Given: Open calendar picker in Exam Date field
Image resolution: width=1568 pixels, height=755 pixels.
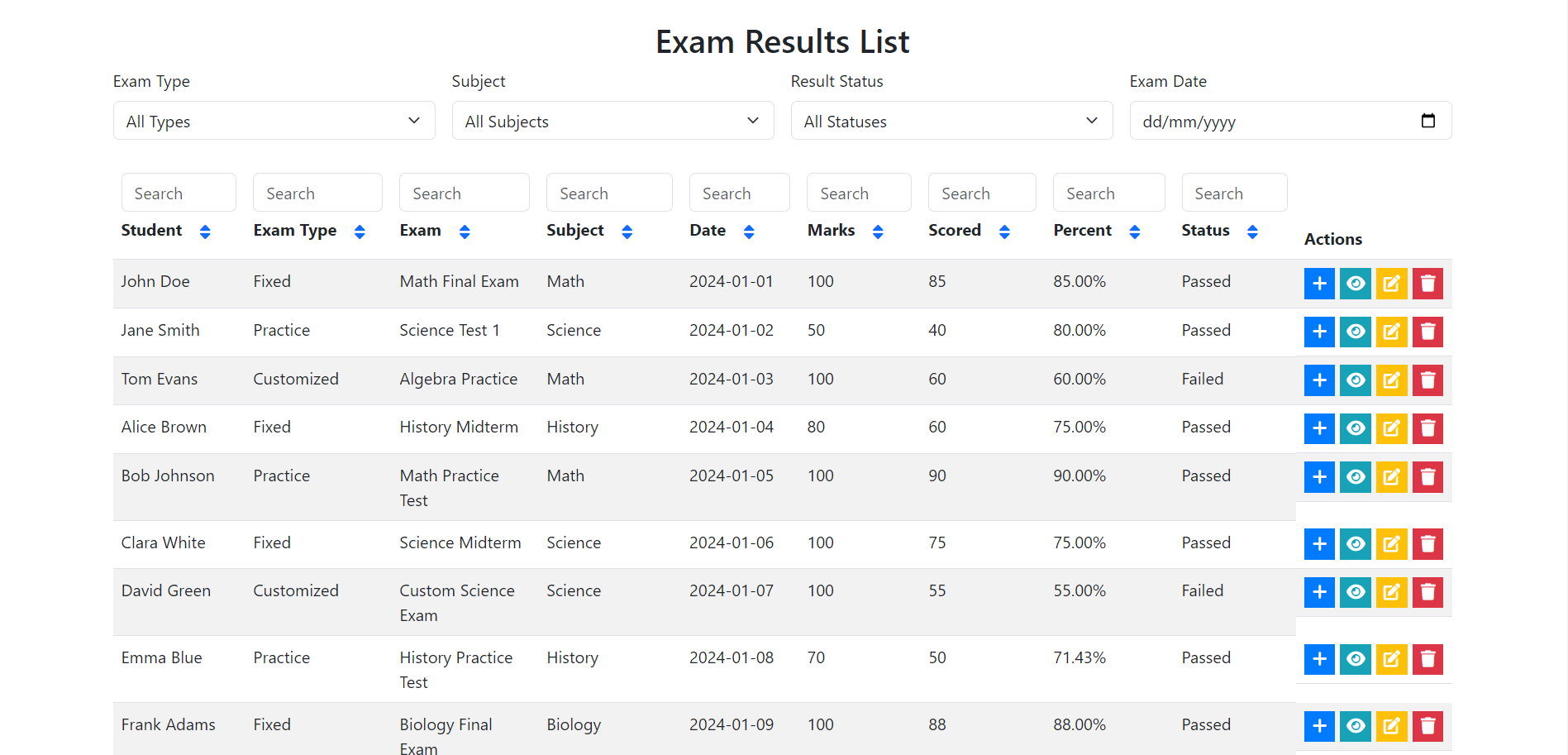Looking at the screenshot, I should tap(1427, 121).
